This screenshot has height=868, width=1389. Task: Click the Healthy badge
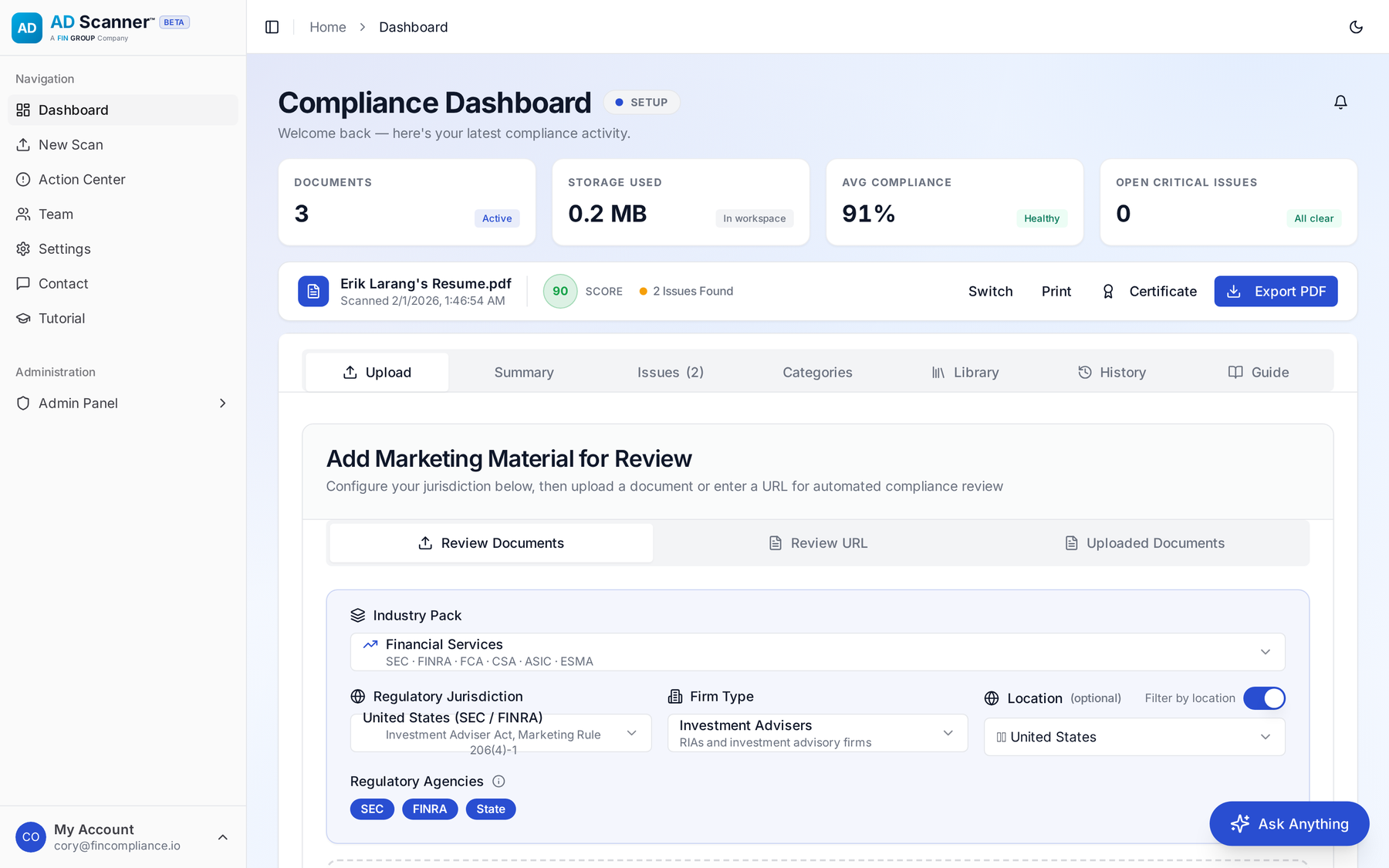tap(1042, 218)
